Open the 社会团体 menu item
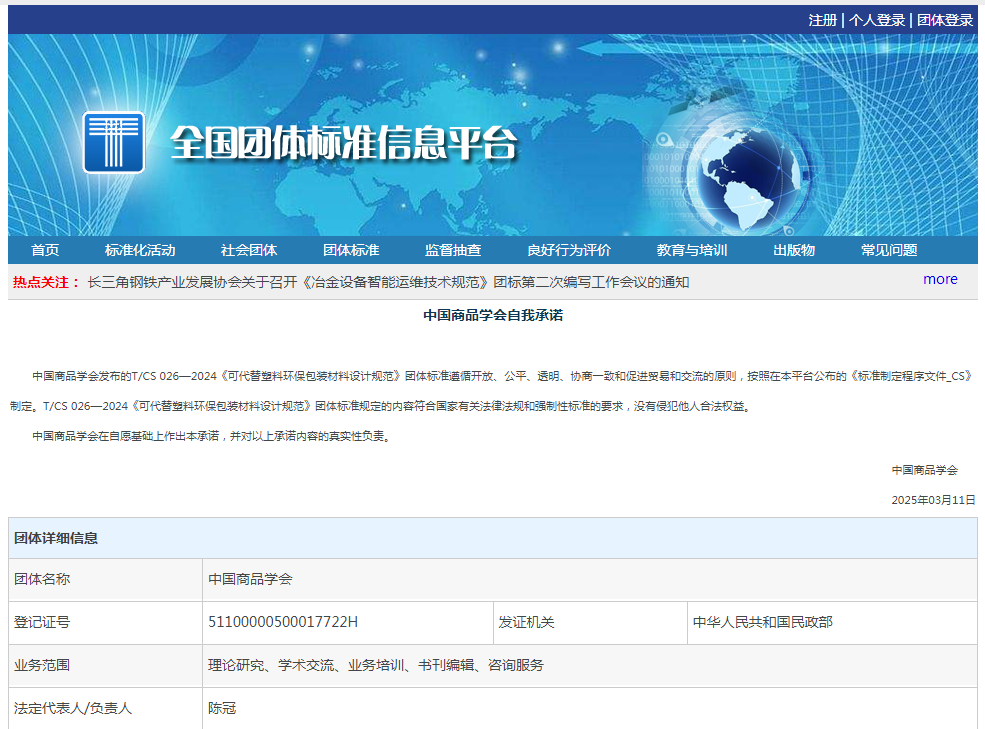 pos(249,250)
